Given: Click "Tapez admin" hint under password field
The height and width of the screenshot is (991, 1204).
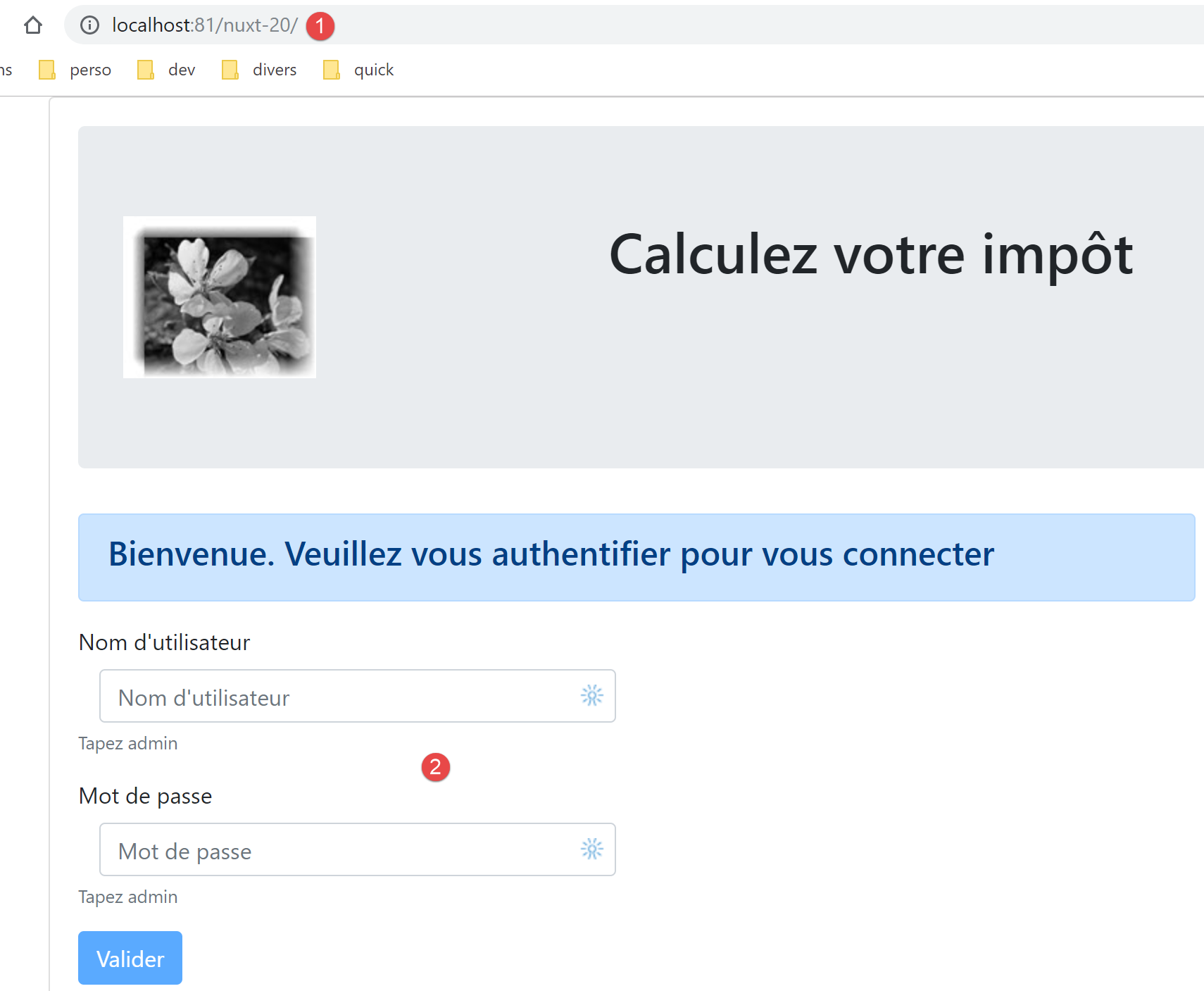Looking at the screenshot, I should [x=127, y=897].
